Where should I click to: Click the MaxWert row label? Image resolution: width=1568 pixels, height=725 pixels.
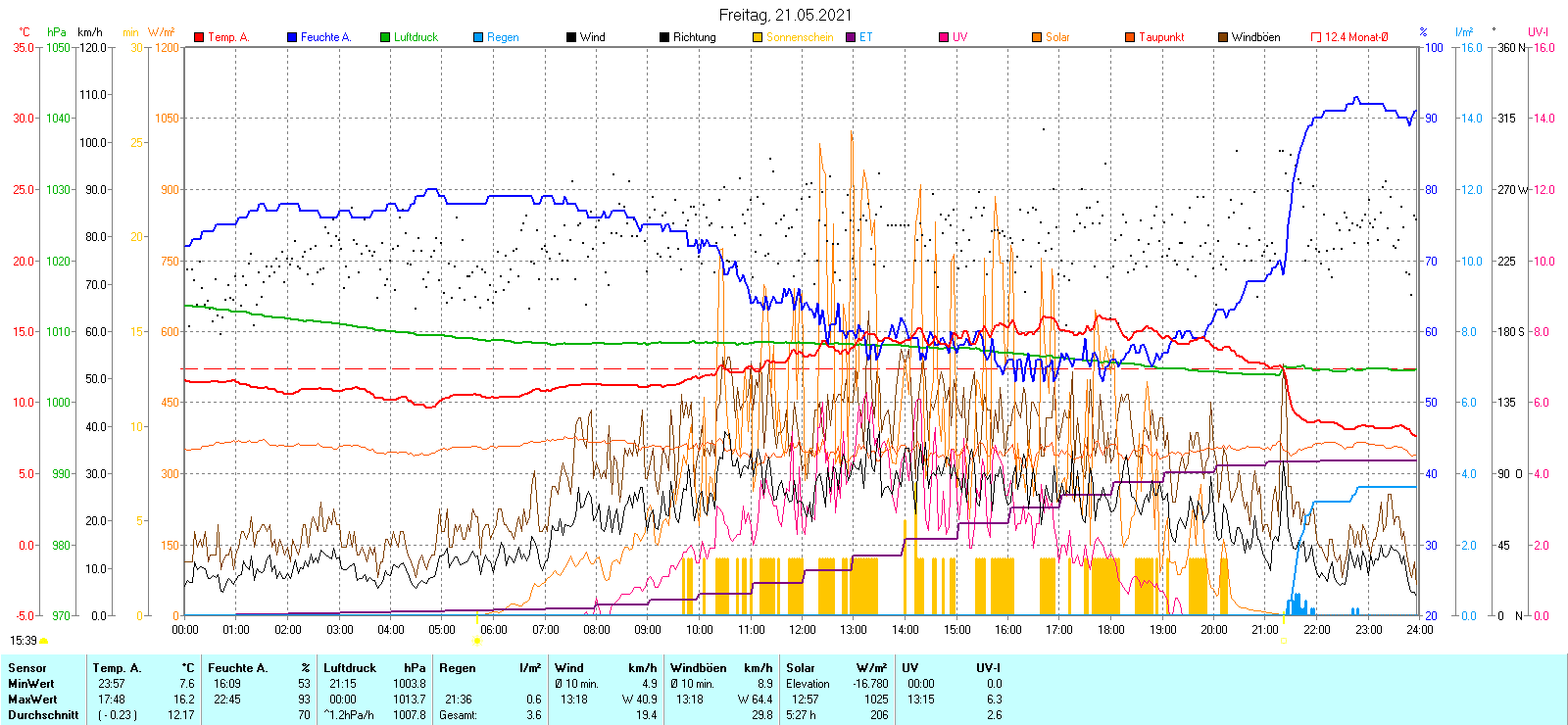(32, 700)
